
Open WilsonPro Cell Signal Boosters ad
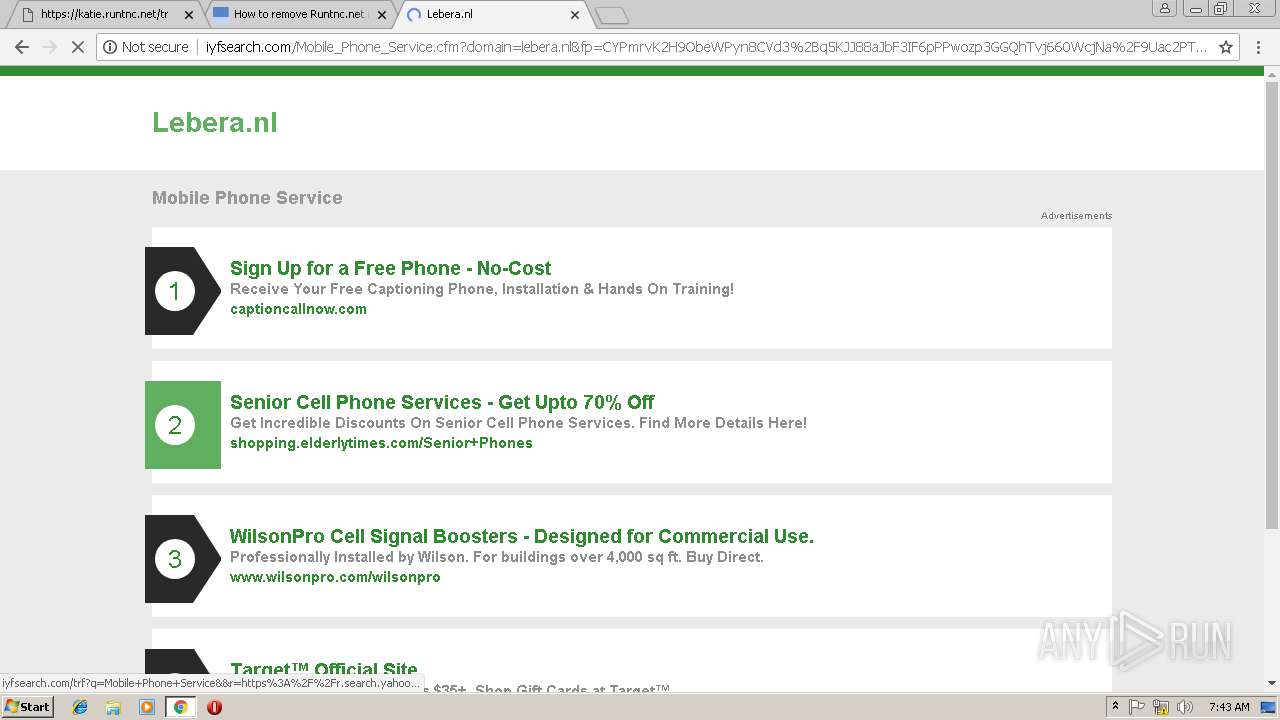click(x=522, y=536)
